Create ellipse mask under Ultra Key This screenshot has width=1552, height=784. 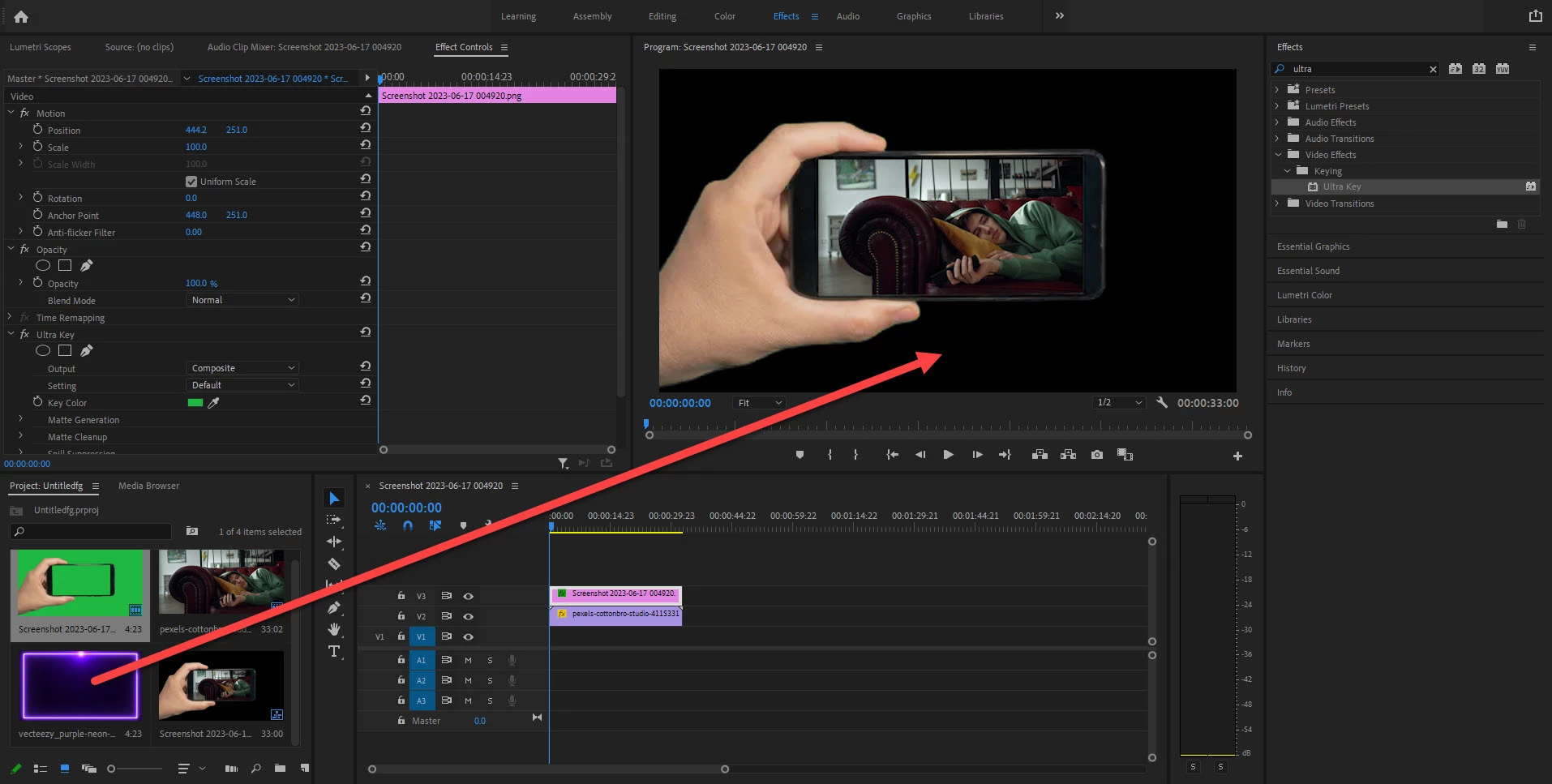pos(43,350)
